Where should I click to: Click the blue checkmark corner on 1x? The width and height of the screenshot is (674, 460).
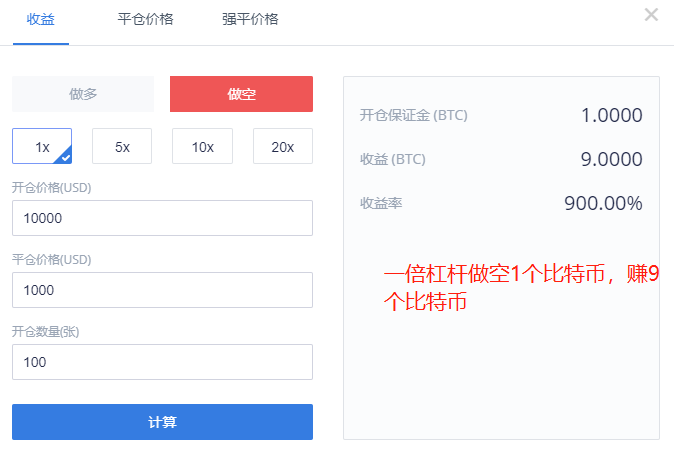click(65, 157)
